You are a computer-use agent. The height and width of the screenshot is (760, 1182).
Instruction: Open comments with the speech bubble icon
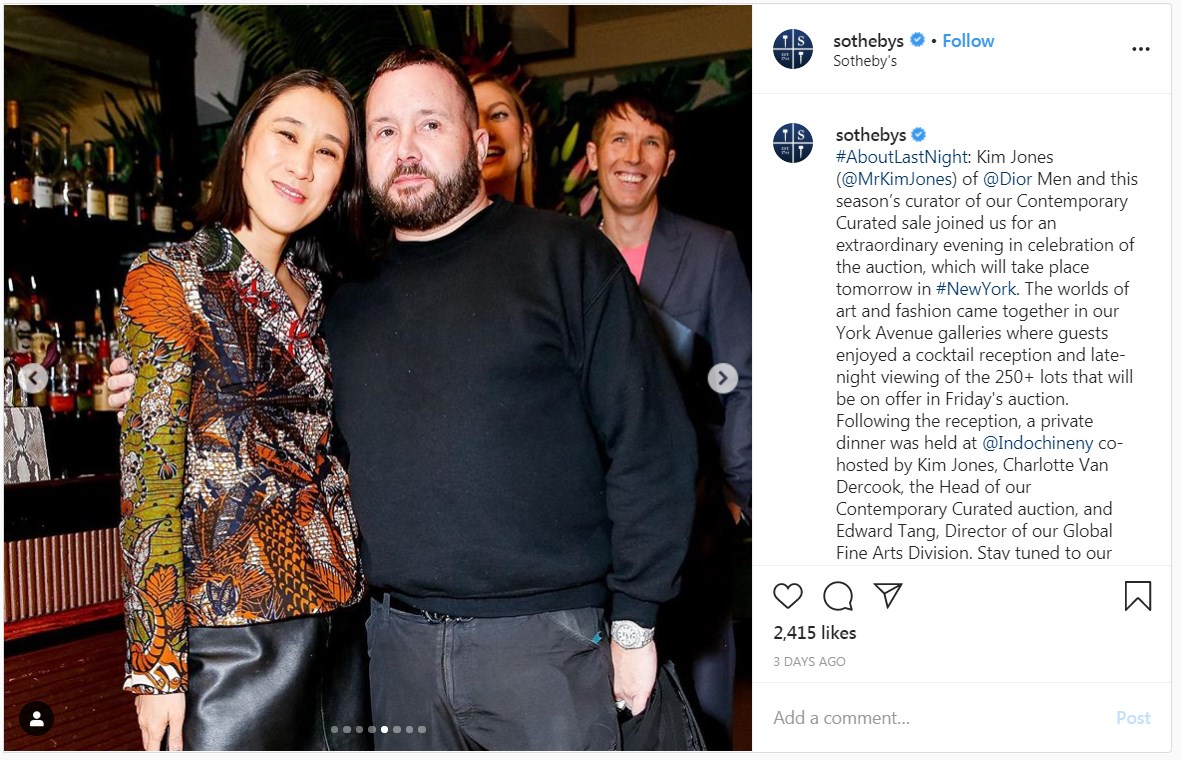click(838, 596)
